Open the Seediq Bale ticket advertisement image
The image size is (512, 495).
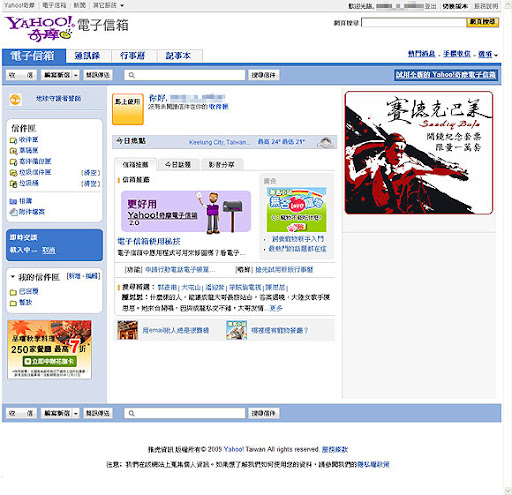point(419,153)
